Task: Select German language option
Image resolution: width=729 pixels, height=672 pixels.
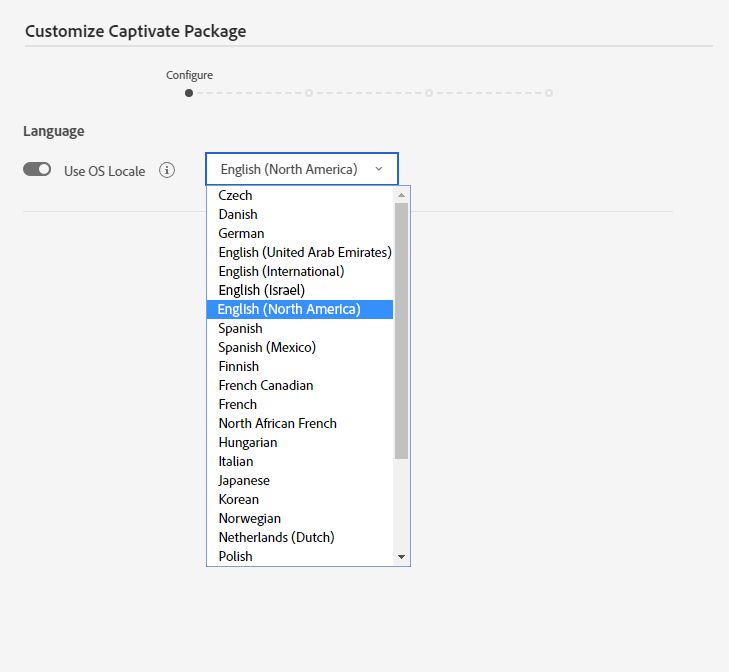Action: pyautogui.click(x=241, y=233)
